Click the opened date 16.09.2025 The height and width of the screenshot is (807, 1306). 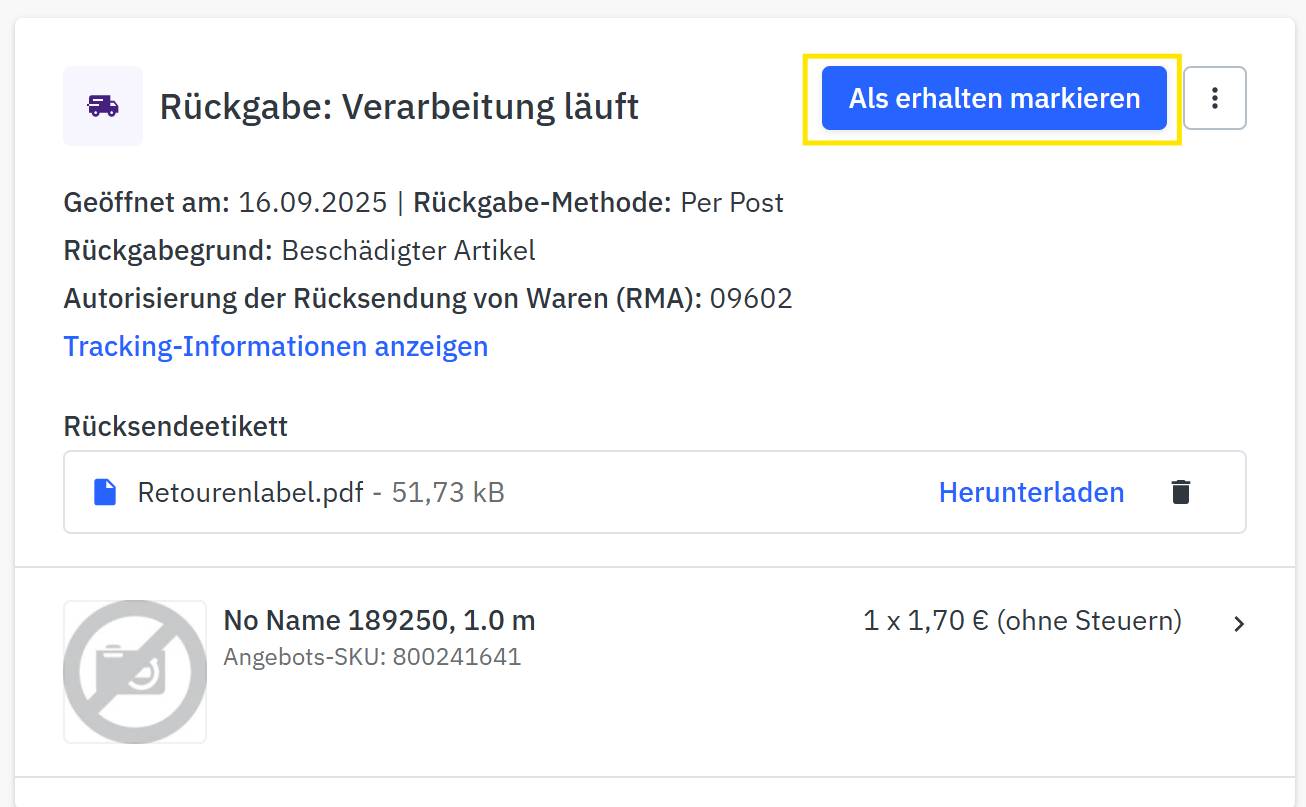[312, 202]
